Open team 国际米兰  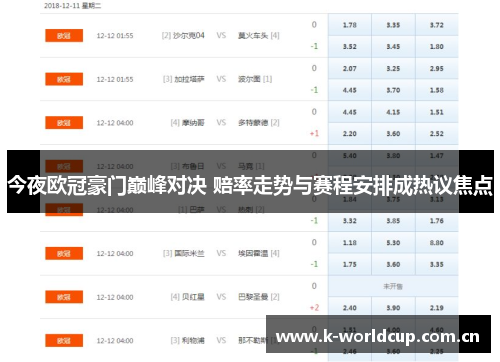pyautogui.click(x=189, y=254)
